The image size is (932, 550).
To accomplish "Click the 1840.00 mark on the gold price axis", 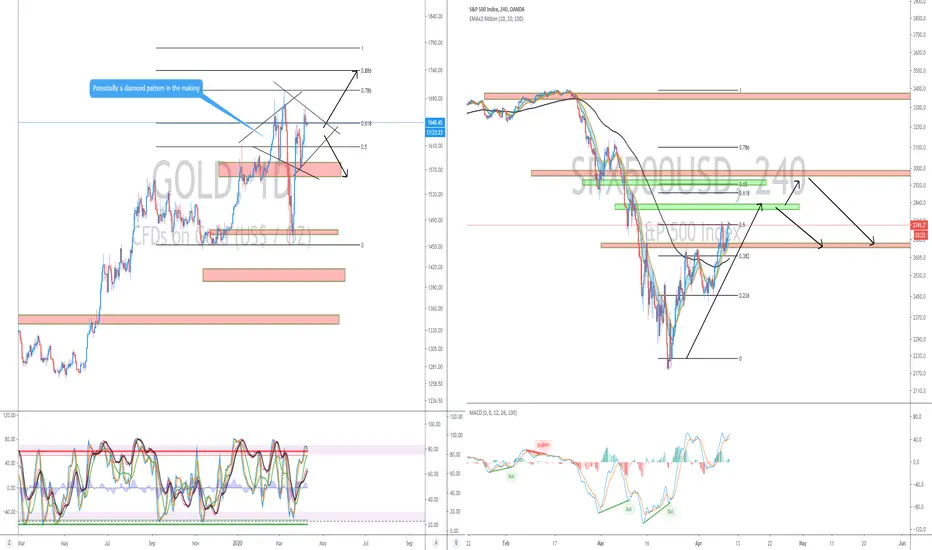I will tap(435, 16).
